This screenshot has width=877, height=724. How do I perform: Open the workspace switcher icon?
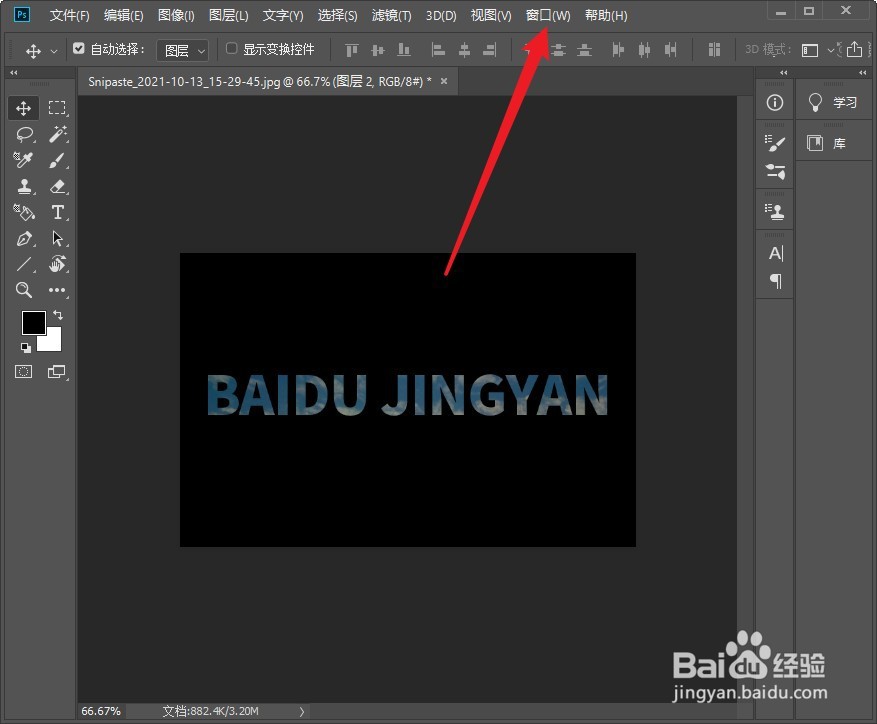[809, 50]
